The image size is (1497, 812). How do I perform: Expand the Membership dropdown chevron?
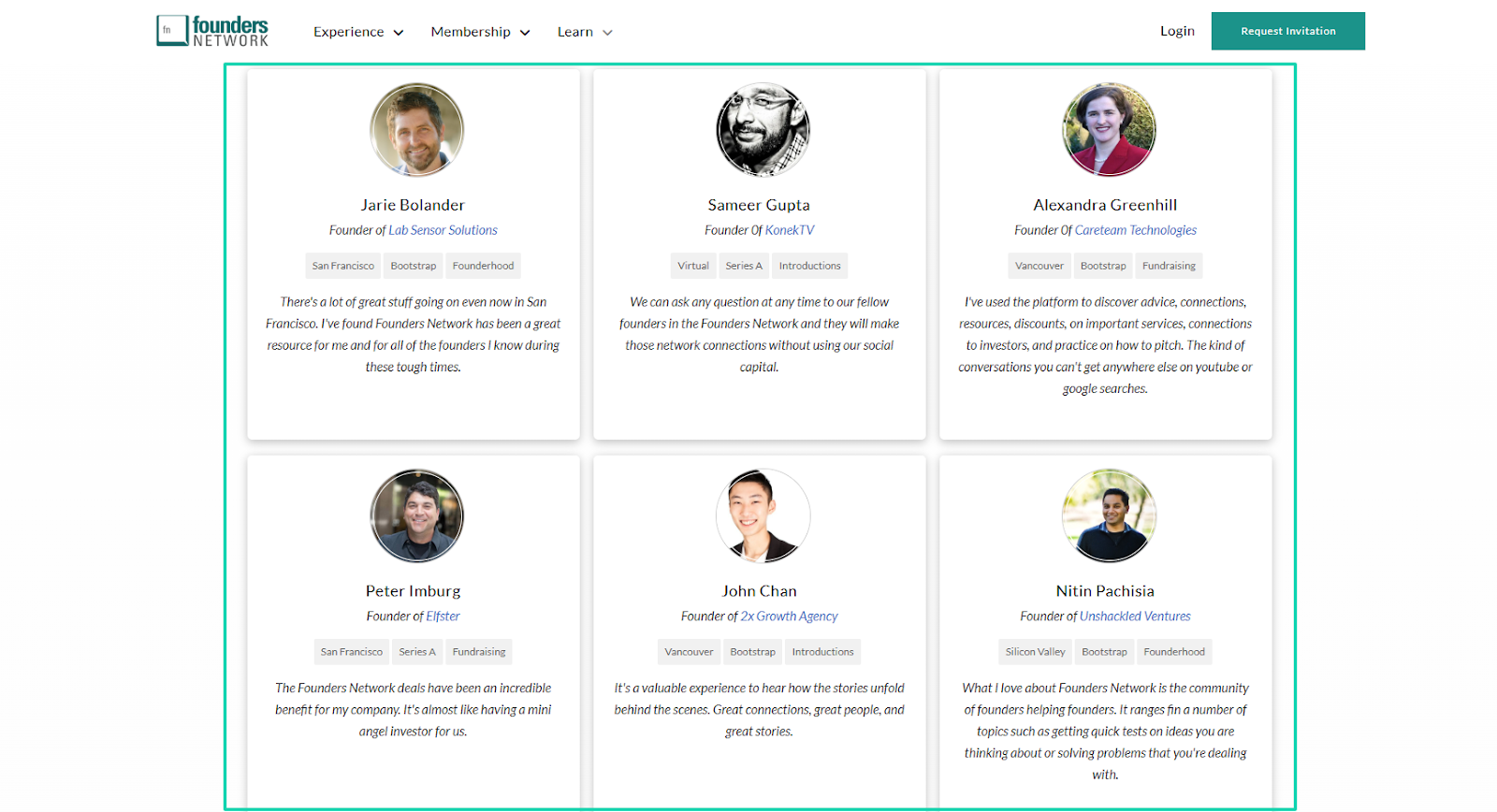(x=525, y=33)
